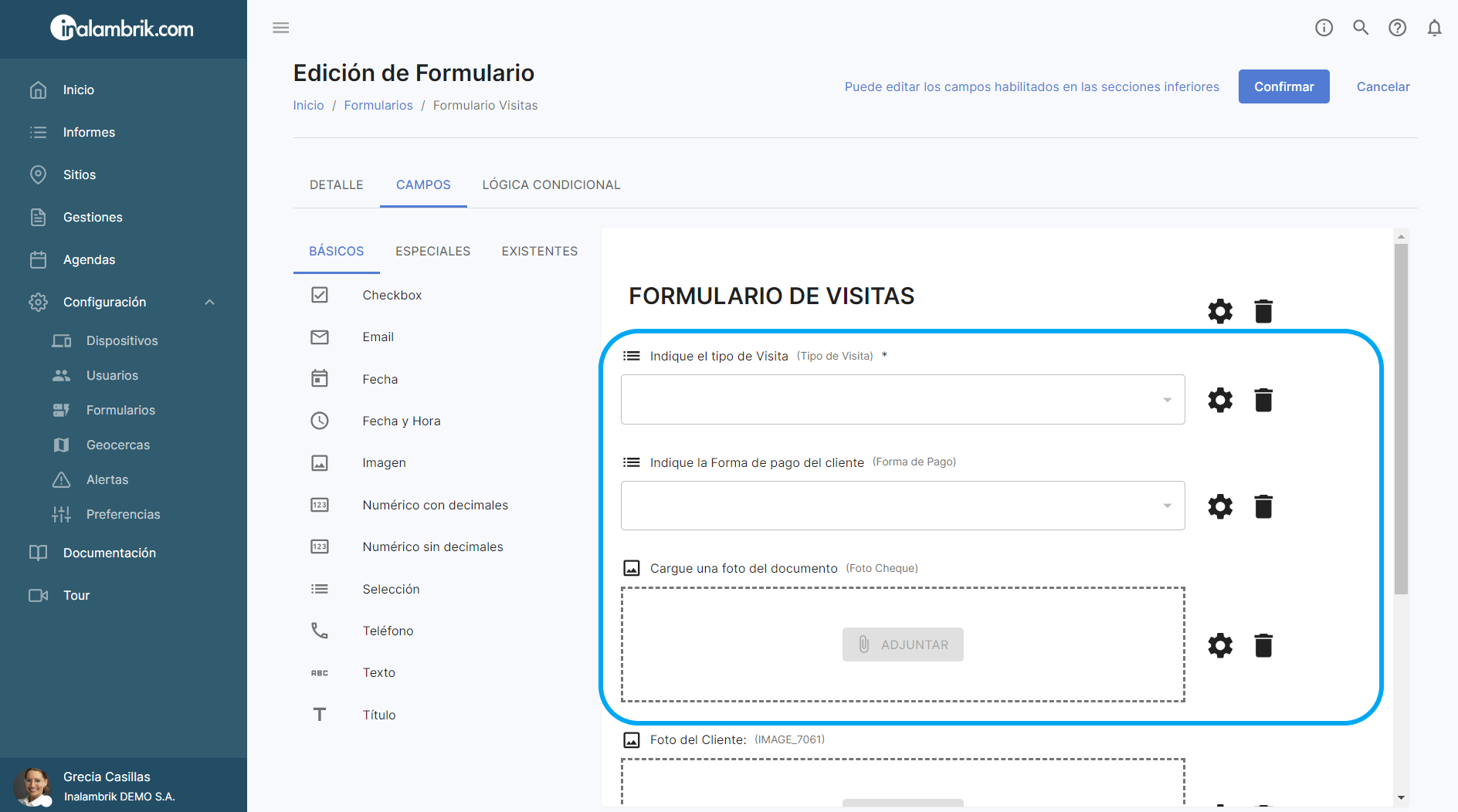Image resolution: width=1458 pixels, height=812 pixels.
Task: Click the Dispositivos devices icon
Action: (62, 340)
